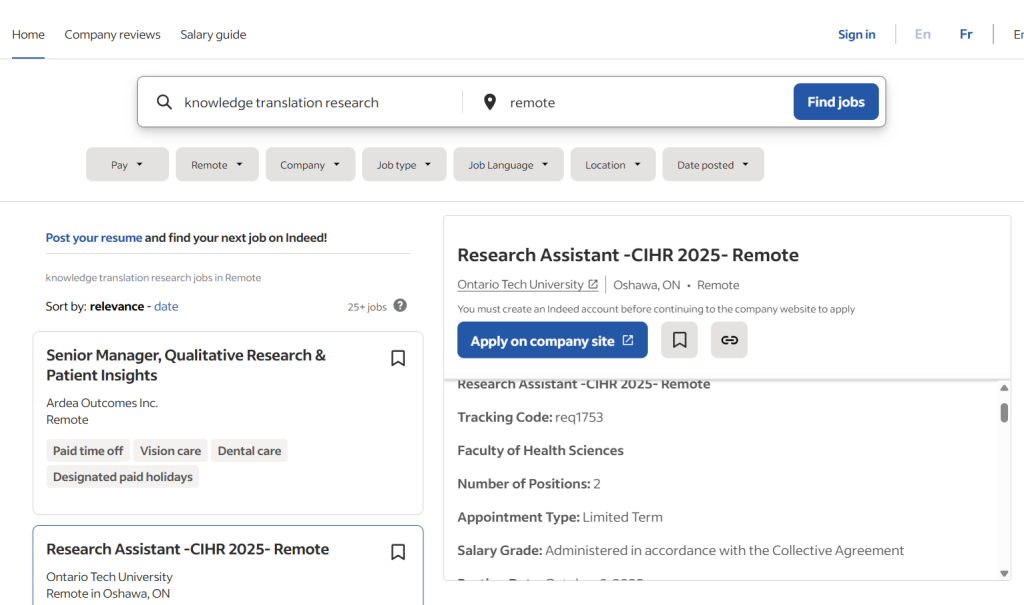Image resolution: width=1024 pixels, height=605 pixels.
Task: Open the Salary guide tab
Action: [213, 34]
